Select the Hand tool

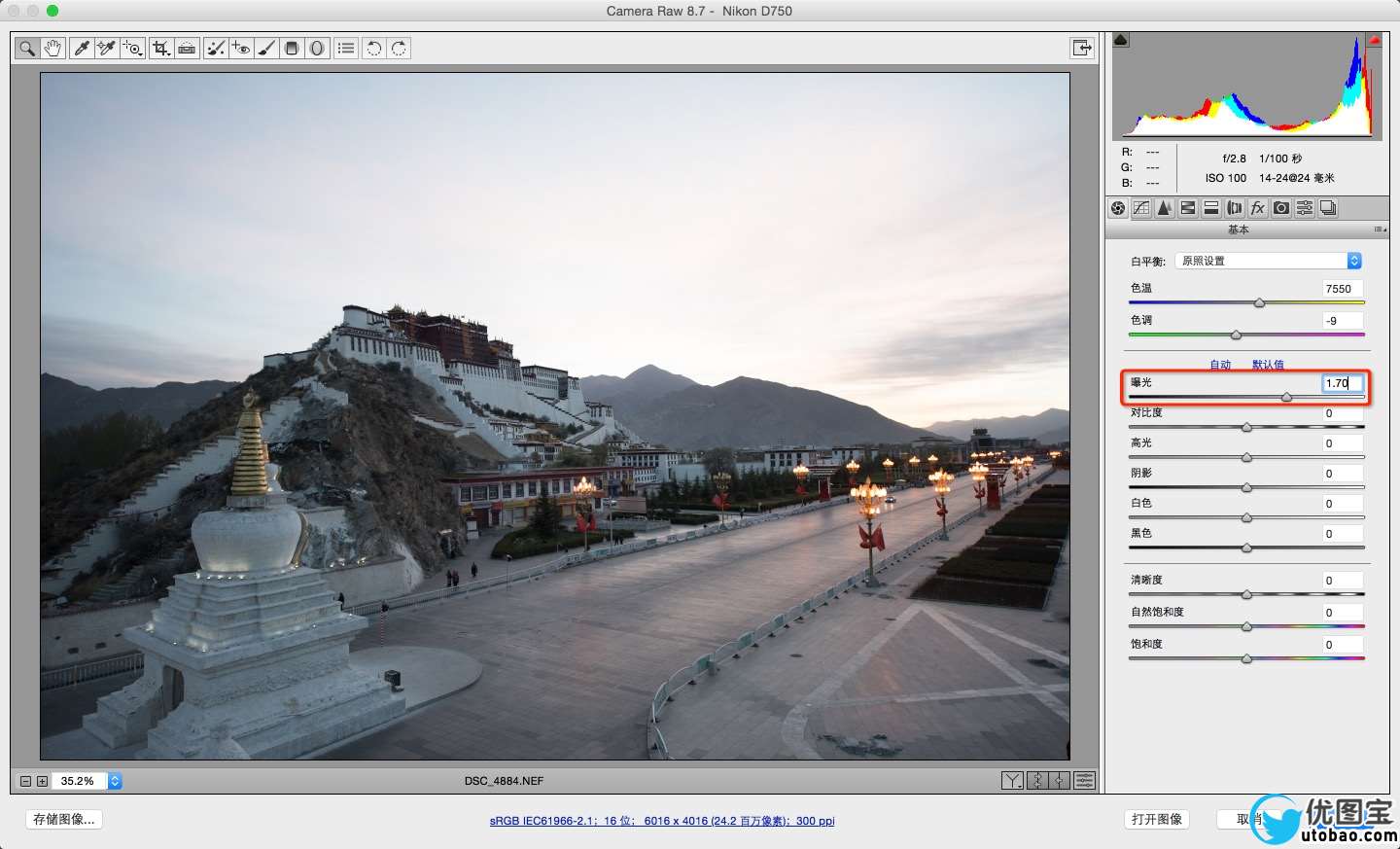(x=52, y=48)
